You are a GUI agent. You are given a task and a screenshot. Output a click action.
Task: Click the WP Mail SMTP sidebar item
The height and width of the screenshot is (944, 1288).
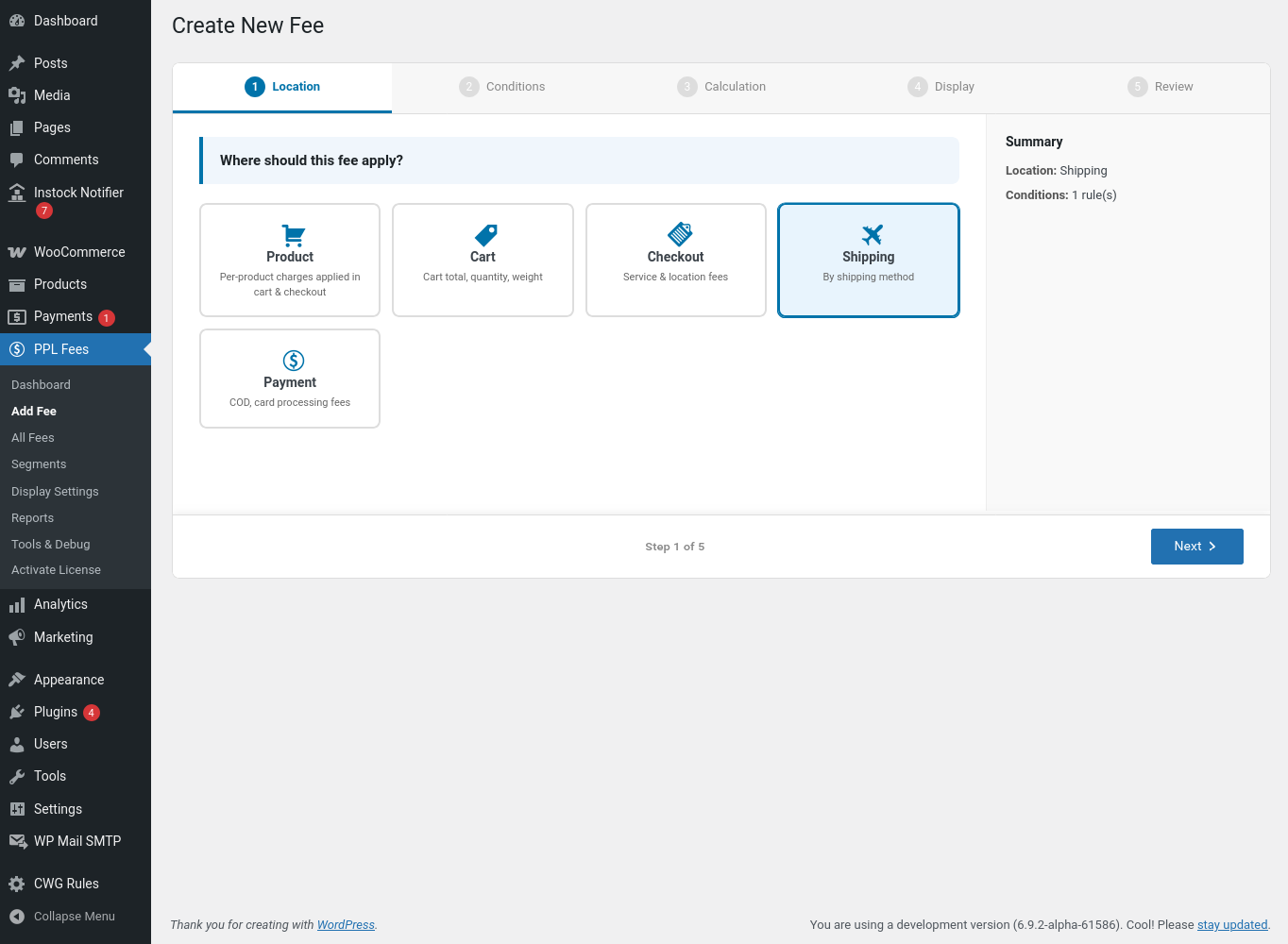tap(76, 841)
